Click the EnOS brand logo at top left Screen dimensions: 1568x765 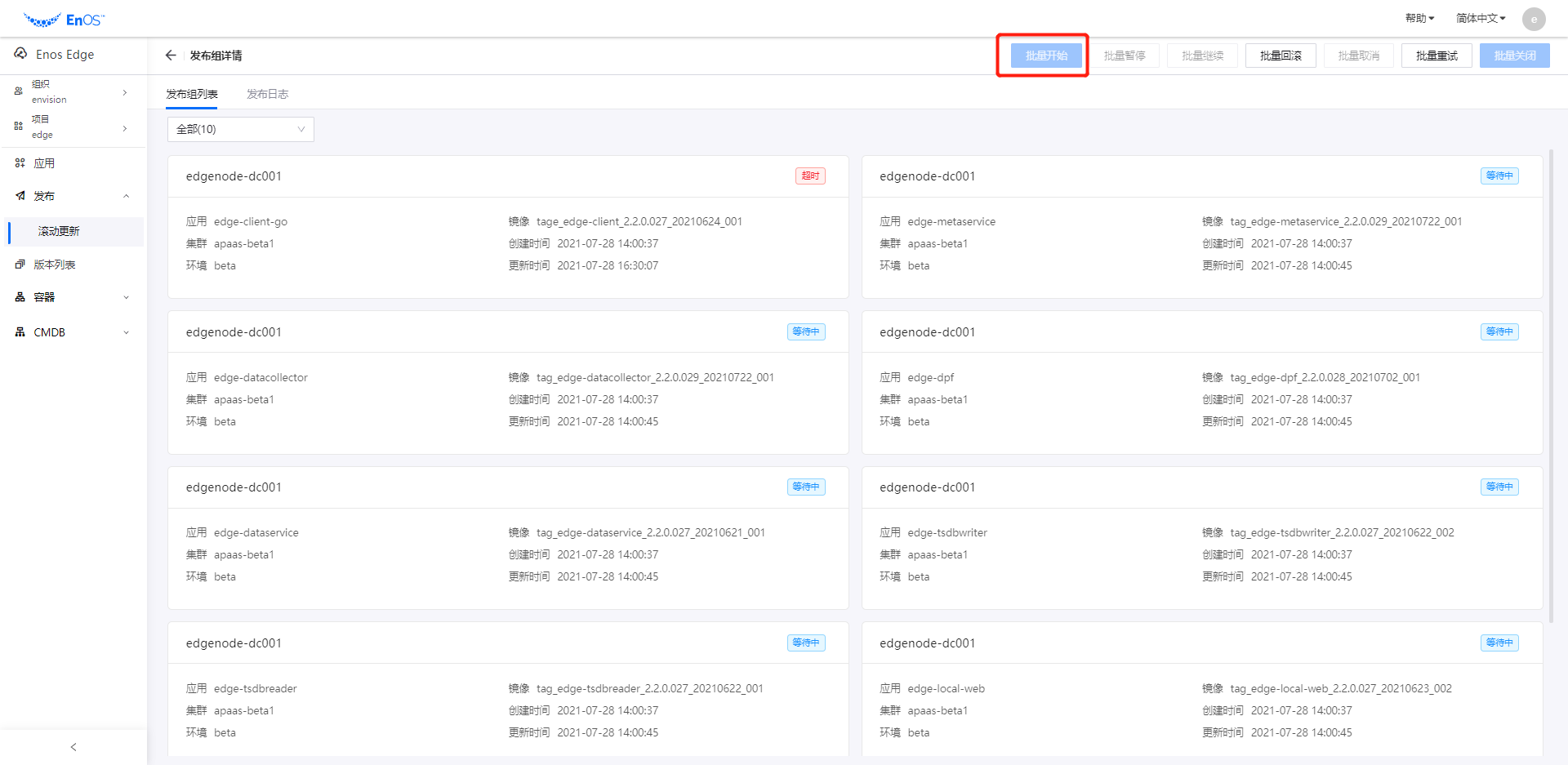[65, 18]
